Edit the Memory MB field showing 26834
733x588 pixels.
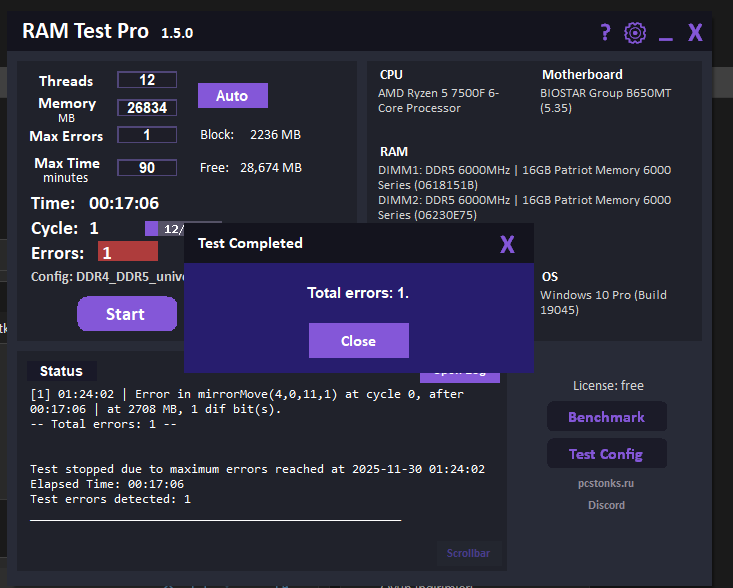[147, 108]
